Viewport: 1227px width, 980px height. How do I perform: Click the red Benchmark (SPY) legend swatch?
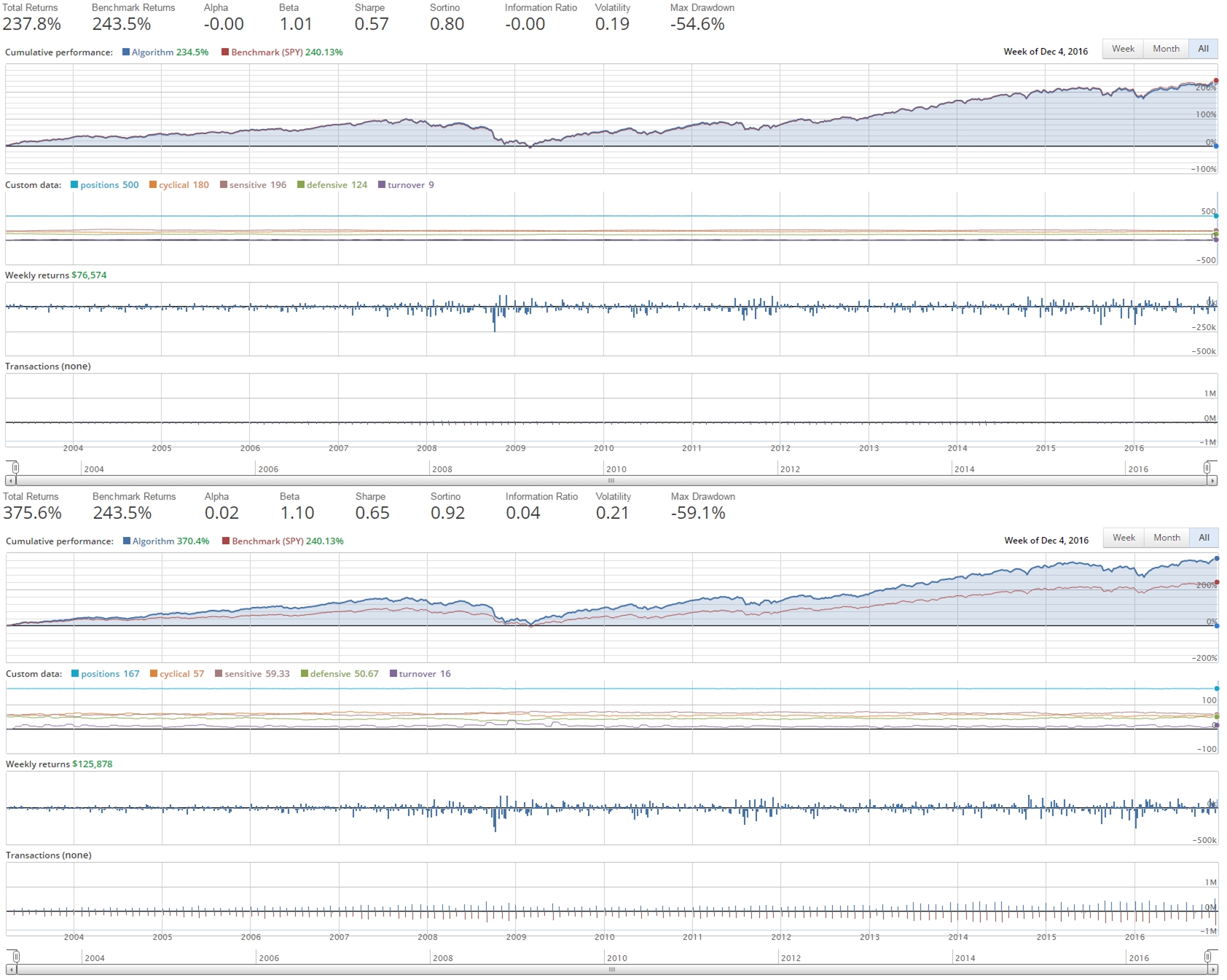click(x=225, y=52)
